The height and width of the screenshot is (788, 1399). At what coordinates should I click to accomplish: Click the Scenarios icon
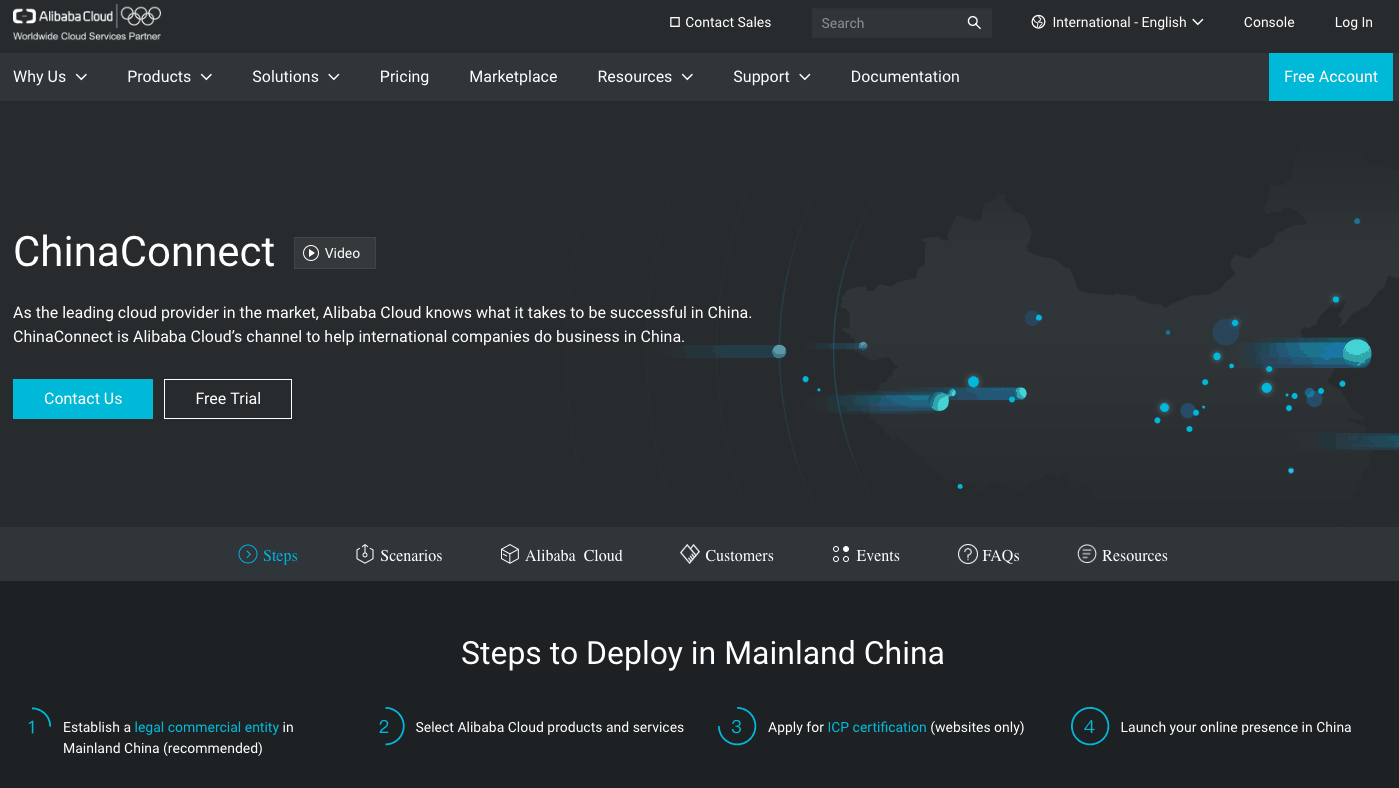point(365,554)
